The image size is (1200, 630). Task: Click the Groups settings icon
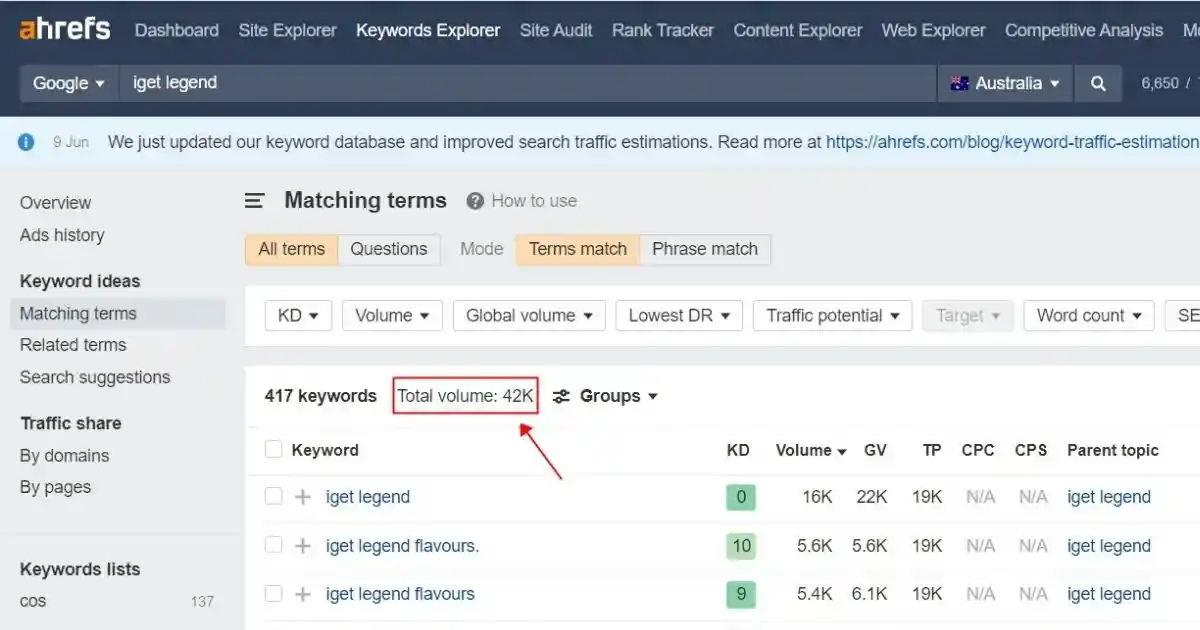tap(561, 396)
